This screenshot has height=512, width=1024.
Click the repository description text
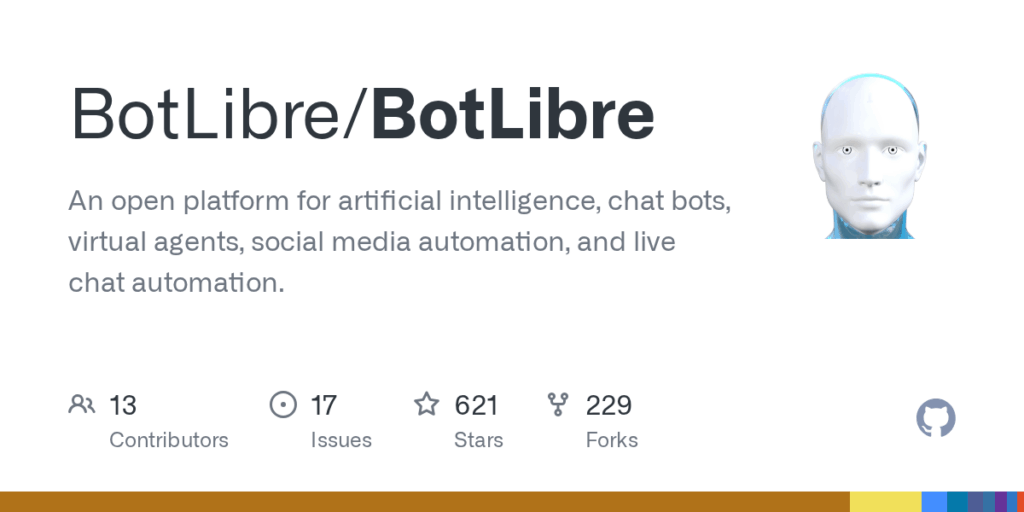400,242
